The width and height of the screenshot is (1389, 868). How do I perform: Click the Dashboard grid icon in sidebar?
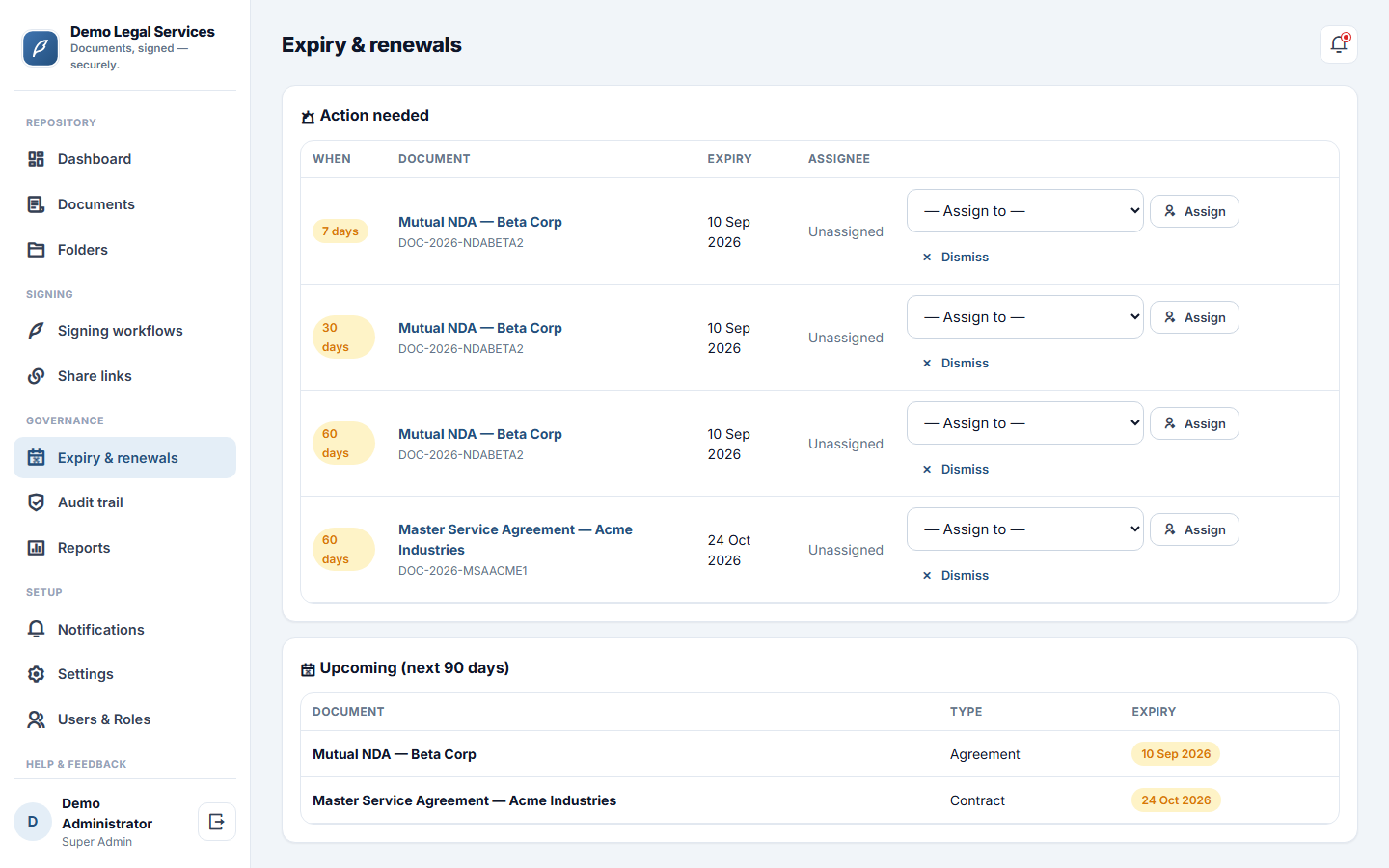coord(37,159)
